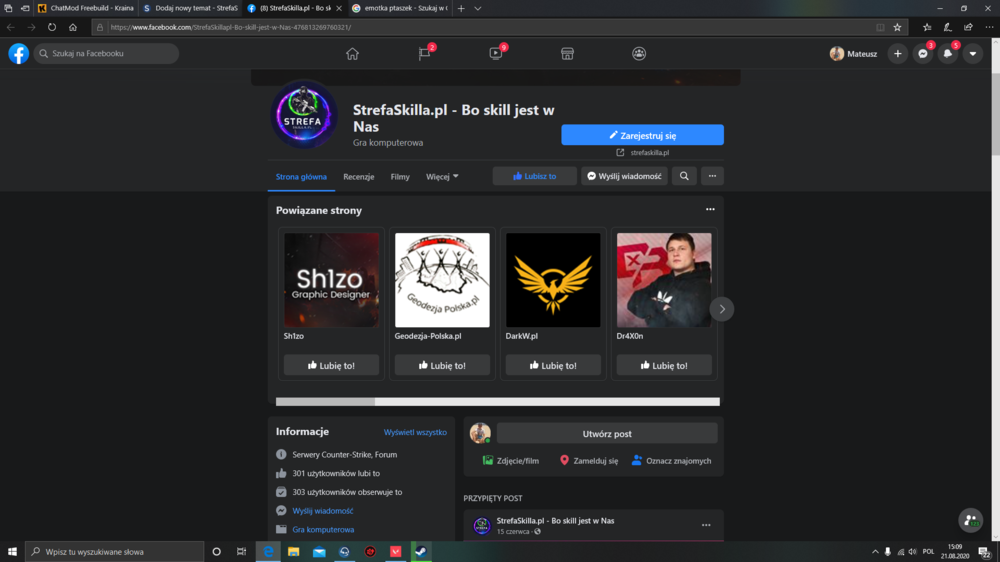Open File Explorer from taskbar
This screenshot has width=1000, height=562.
293,552
